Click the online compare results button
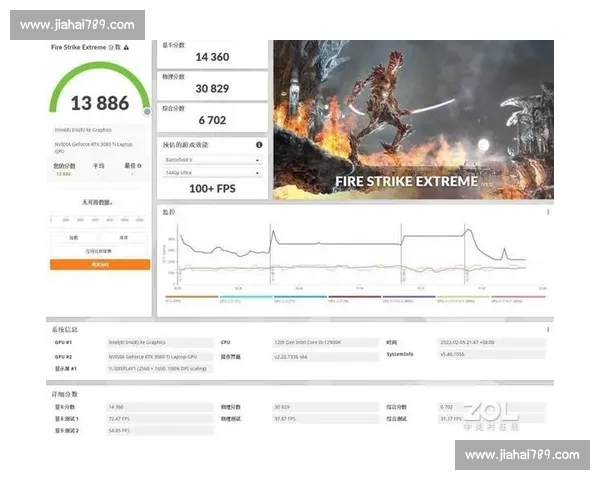The width and height of the screenshot is (600, 480). click(x=100, y=251)
